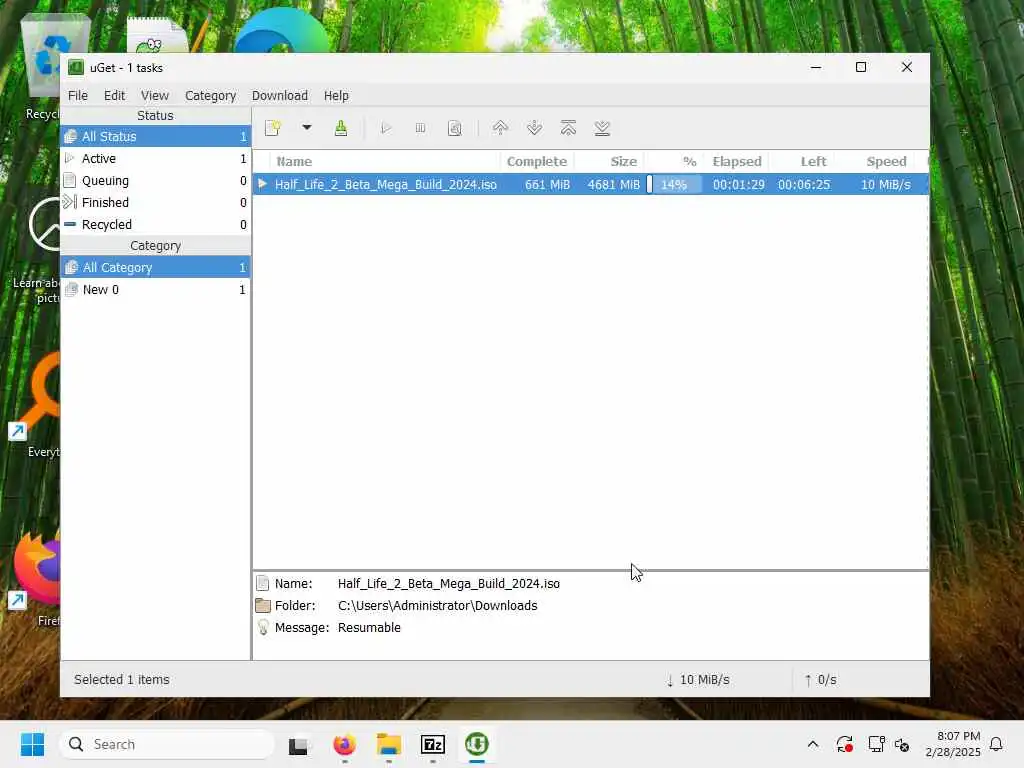
Task: Open the Help menu
Action: (x=336, y=95)
